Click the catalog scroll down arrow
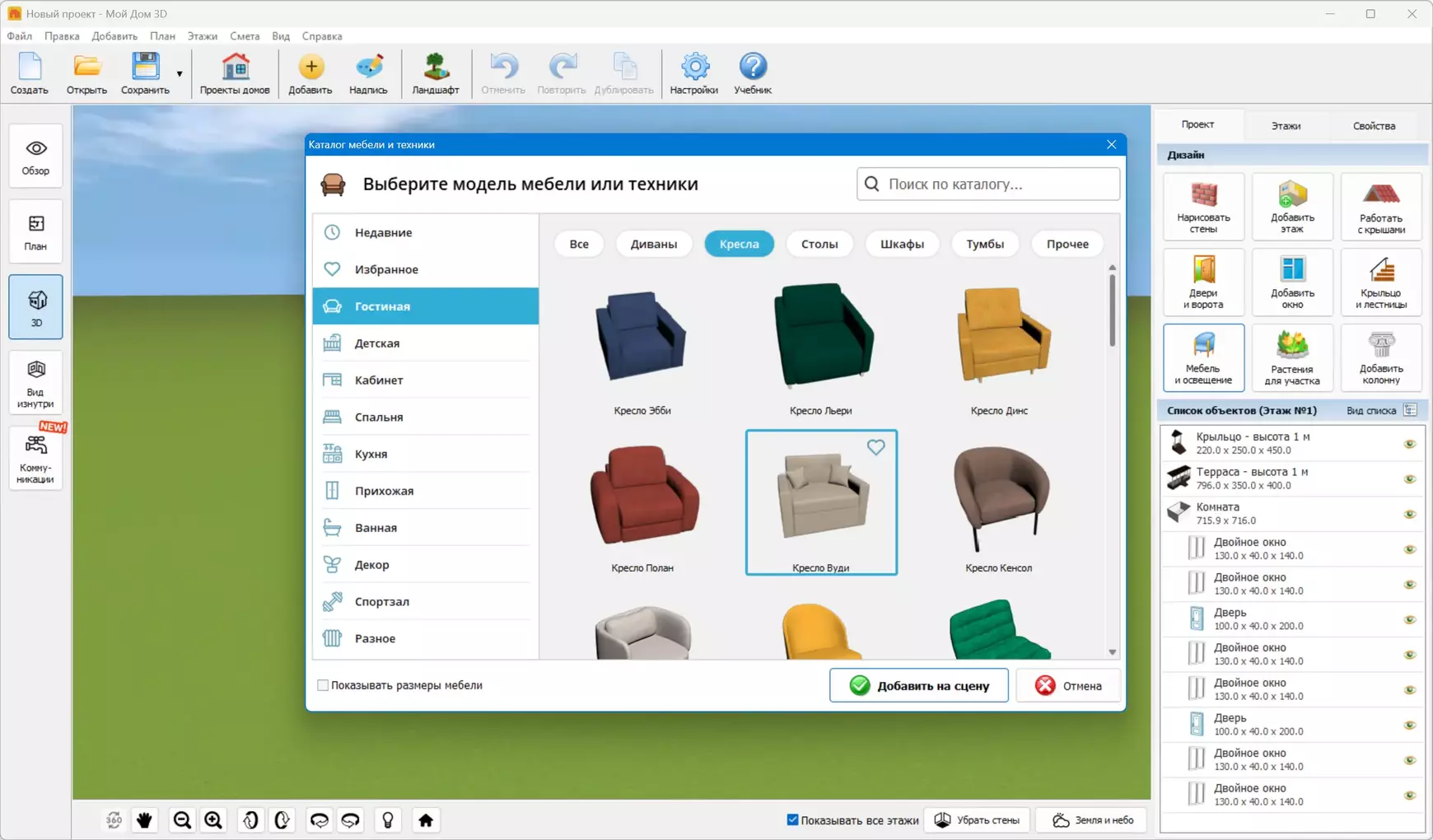The height and width of the screenshot is (840, 1433). click(1112, 652)
